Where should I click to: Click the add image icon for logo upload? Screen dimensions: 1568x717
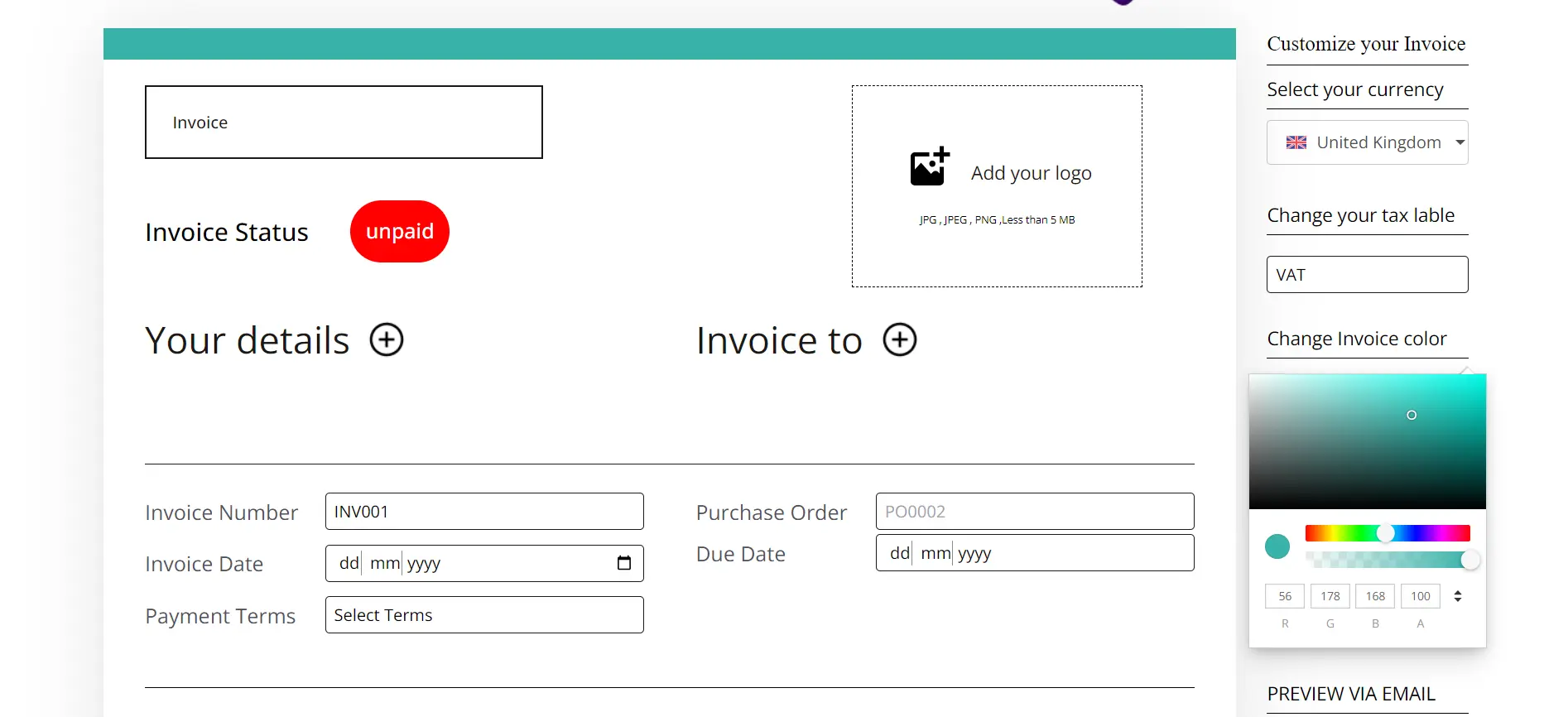929,167
